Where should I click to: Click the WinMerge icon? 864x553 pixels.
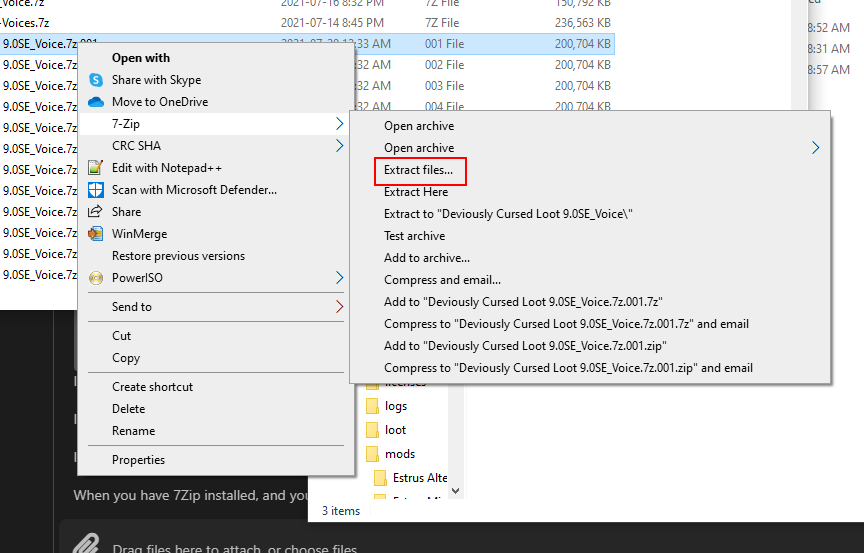(96, 234)
